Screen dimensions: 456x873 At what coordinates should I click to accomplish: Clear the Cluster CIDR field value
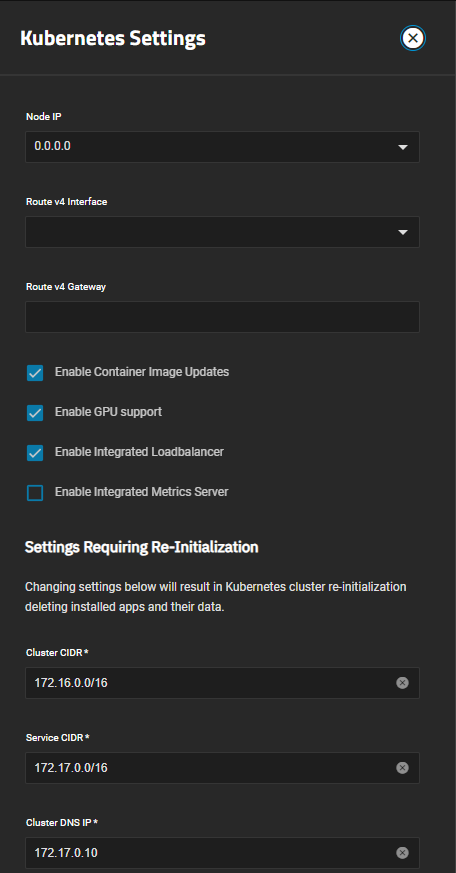(x=403, y=683)
